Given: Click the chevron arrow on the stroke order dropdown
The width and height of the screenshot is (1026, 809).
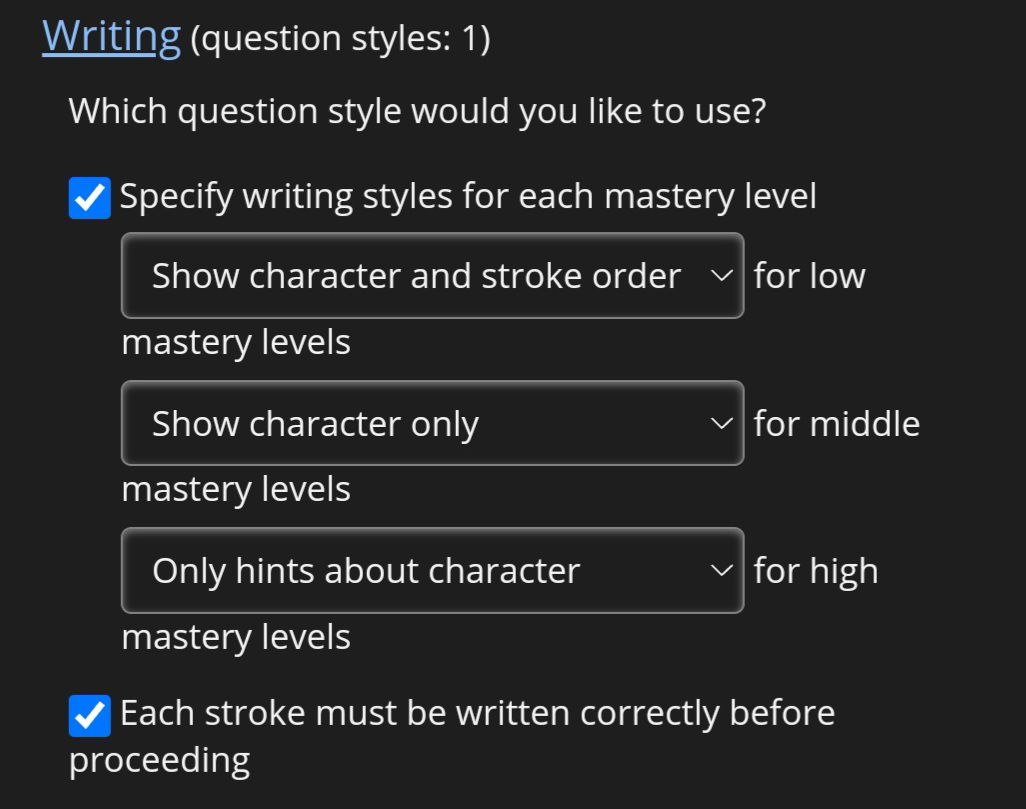Looking at the screenshot, I should click(720, 276).
